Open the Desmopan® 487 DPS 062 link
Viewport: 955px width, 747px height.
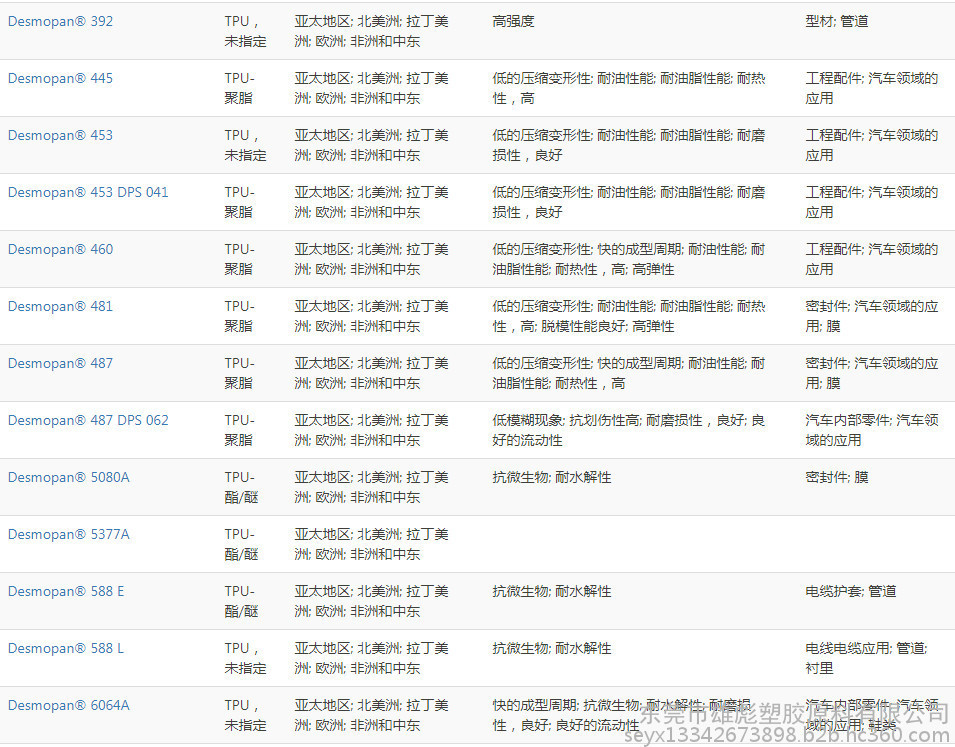coord(88,420)
